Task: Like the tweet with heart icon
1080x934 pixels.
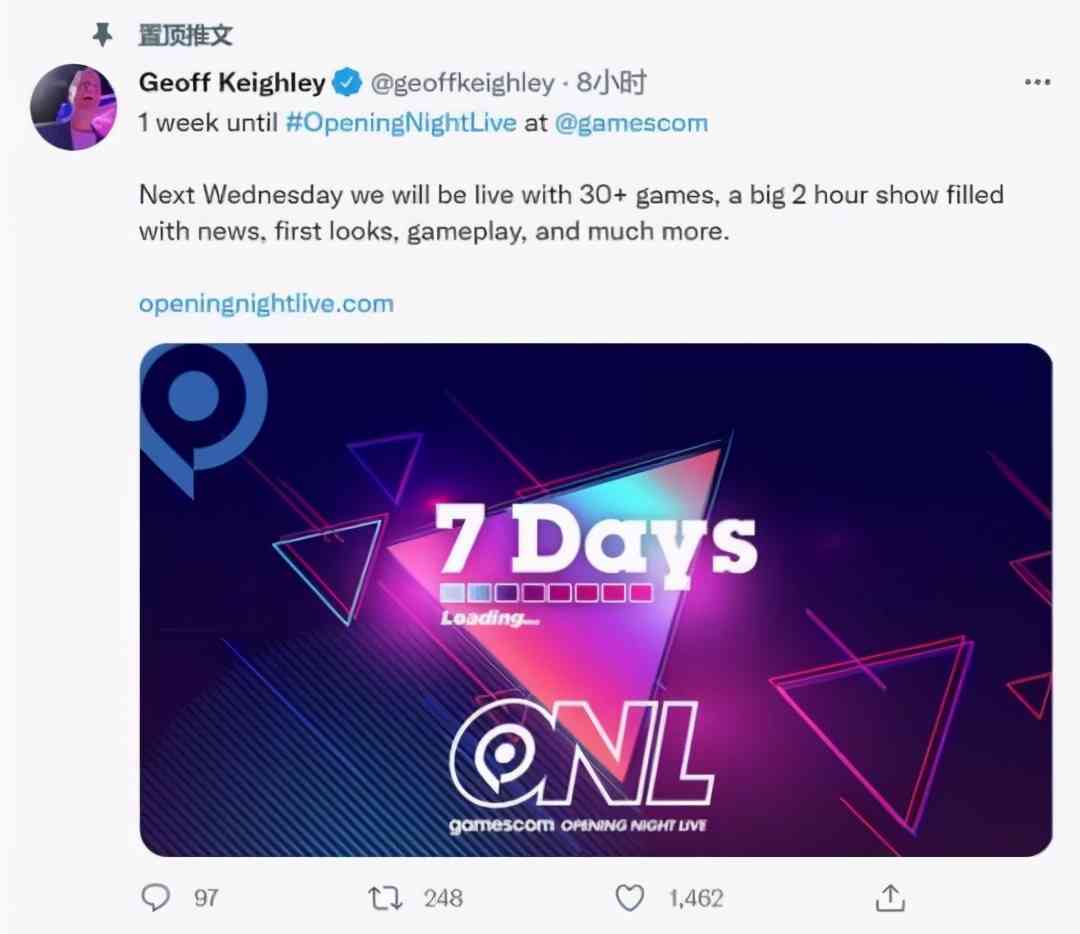Action: pos(630,897)
